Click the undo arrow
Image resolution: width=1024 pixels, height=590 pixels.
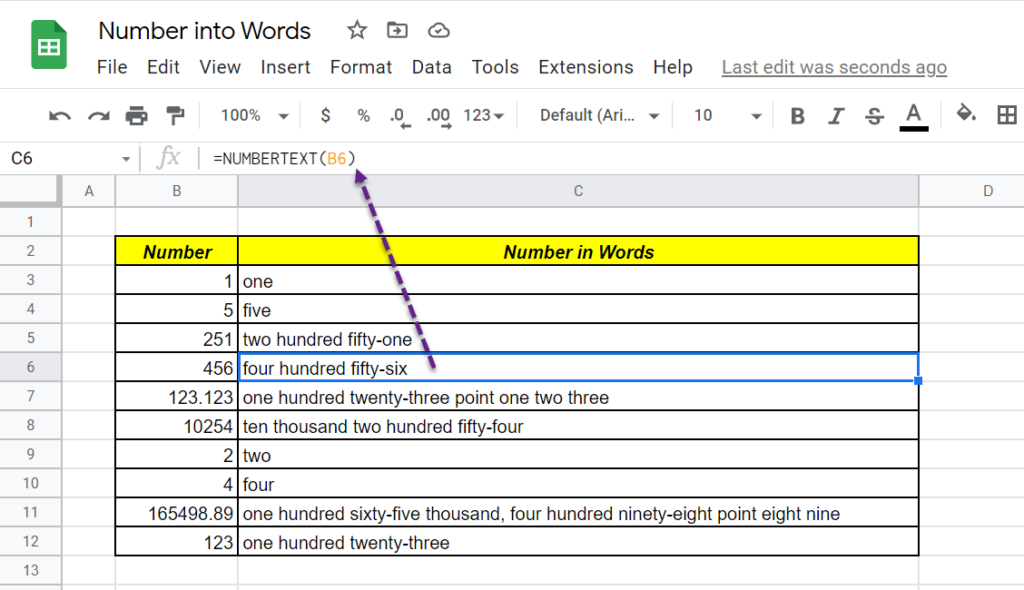[58, 115]
